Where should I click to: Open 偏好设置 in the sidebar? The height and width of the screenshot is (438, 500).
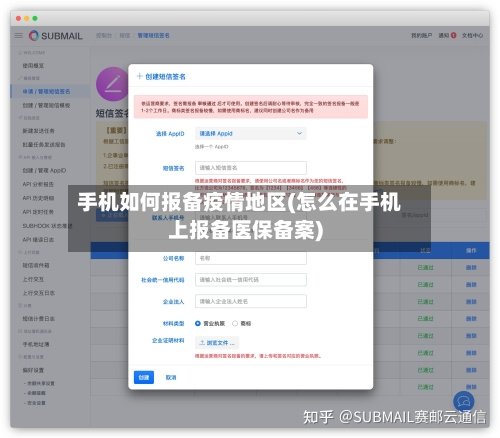click(33, 370)
